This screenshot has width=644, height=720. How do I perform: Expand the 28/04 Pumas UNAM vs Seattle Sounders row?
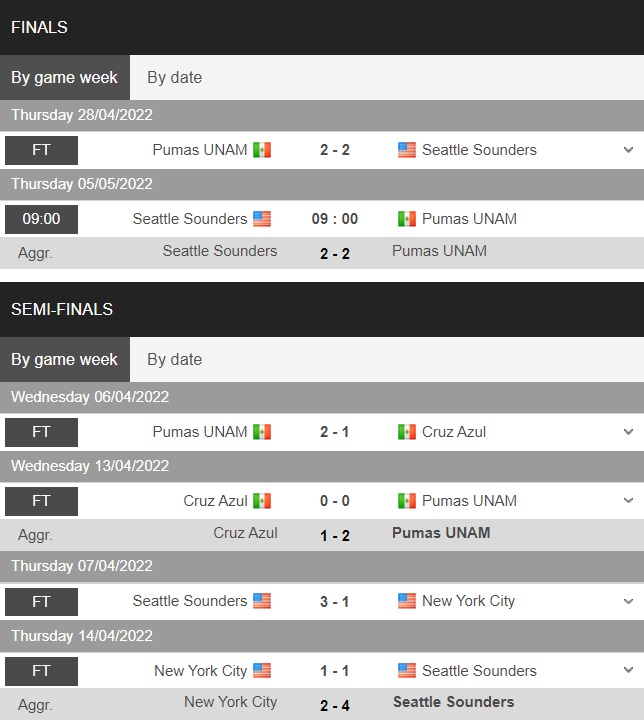pyautogui.click(x=628, y=150)
